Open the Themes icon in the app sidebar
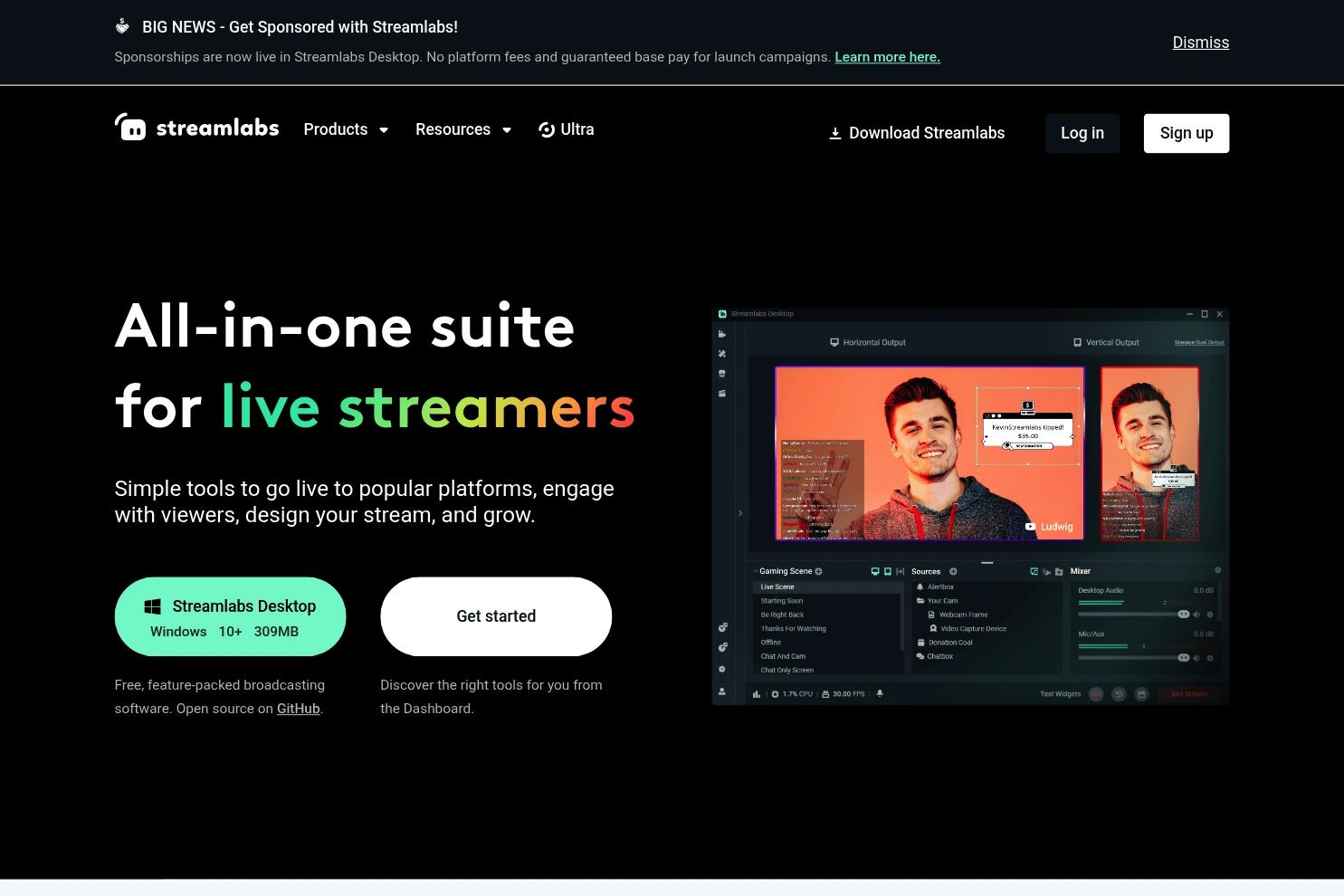1344x896 pixels. 722,354
